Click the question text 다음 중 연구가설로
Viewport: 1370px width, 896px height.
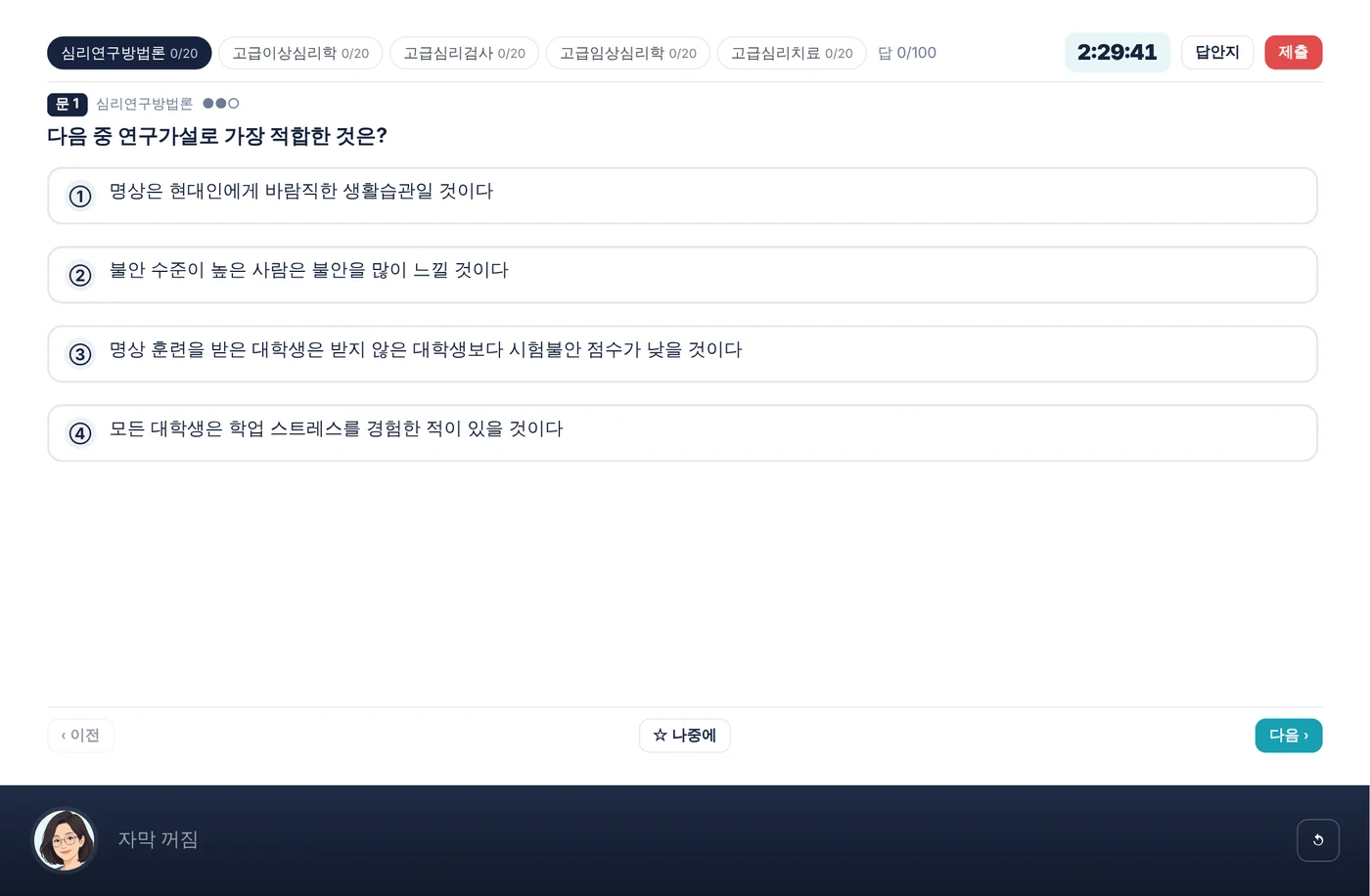[217, 136]
